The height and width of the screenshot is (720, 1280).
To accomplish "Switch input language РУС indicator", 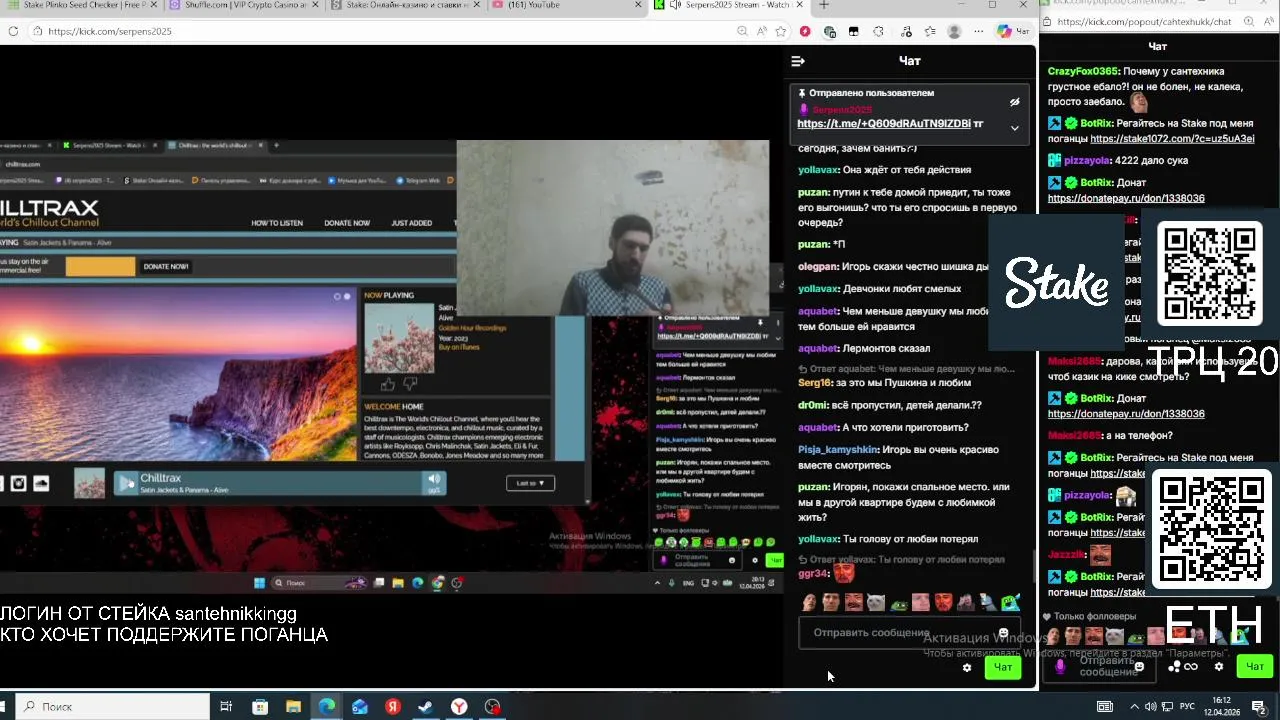I will pyautogui.click(x=1188, y=707).
